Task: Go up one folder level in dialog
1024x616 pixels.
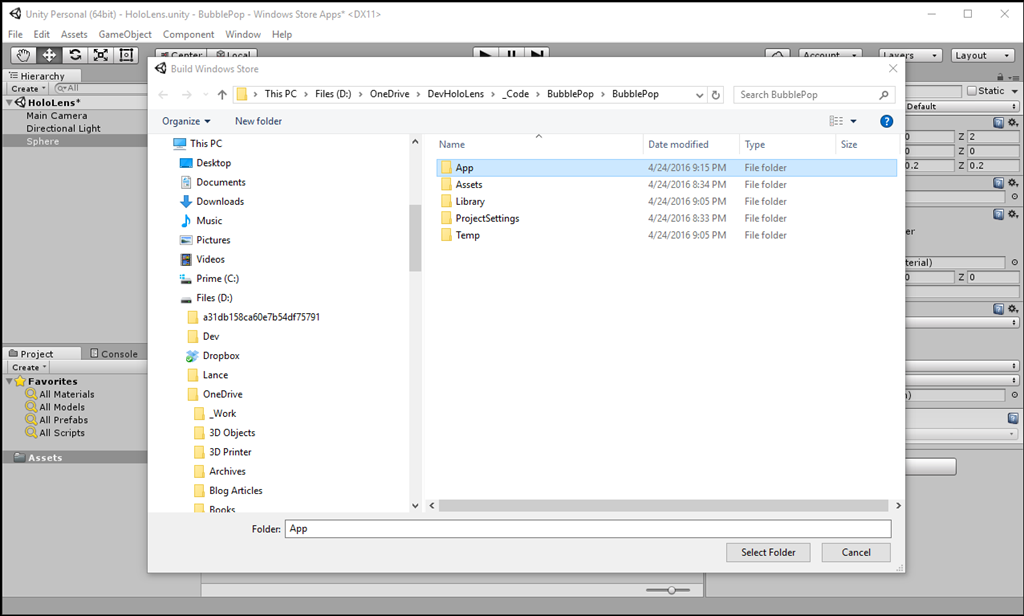Action: 222,95
